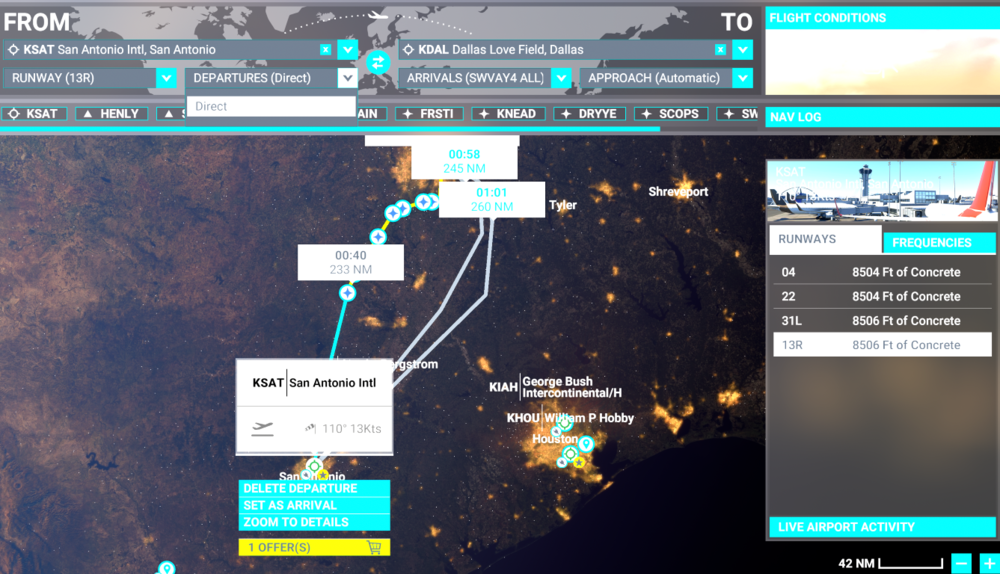The image size is (1000, 574).
Task: Clear the KSAT departure airport field
Action: (x=325, y=50)
